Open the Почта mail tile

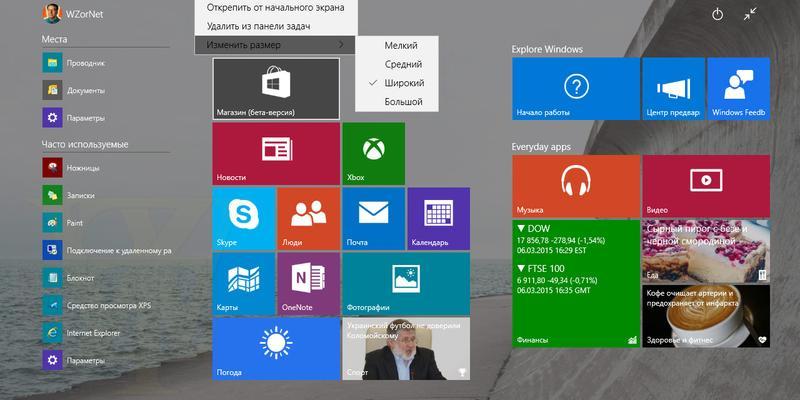373,218
